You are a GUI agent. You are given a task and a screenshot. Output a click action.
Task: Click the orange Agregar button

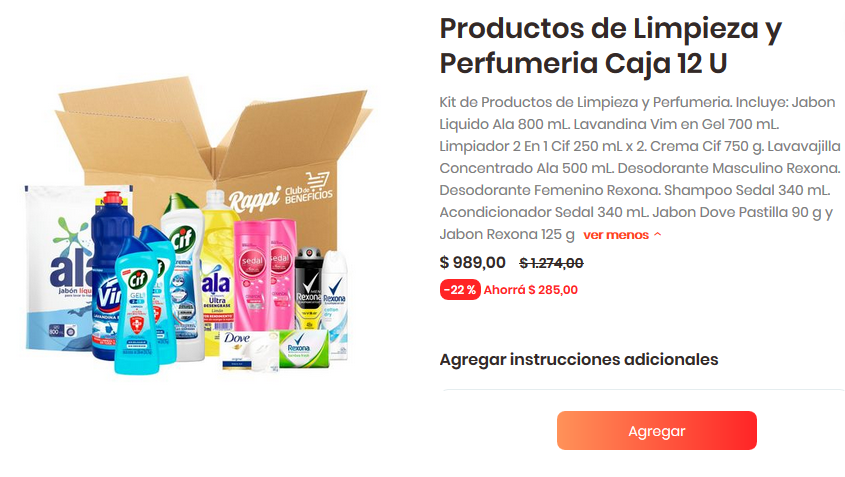(x=656, y=430)
